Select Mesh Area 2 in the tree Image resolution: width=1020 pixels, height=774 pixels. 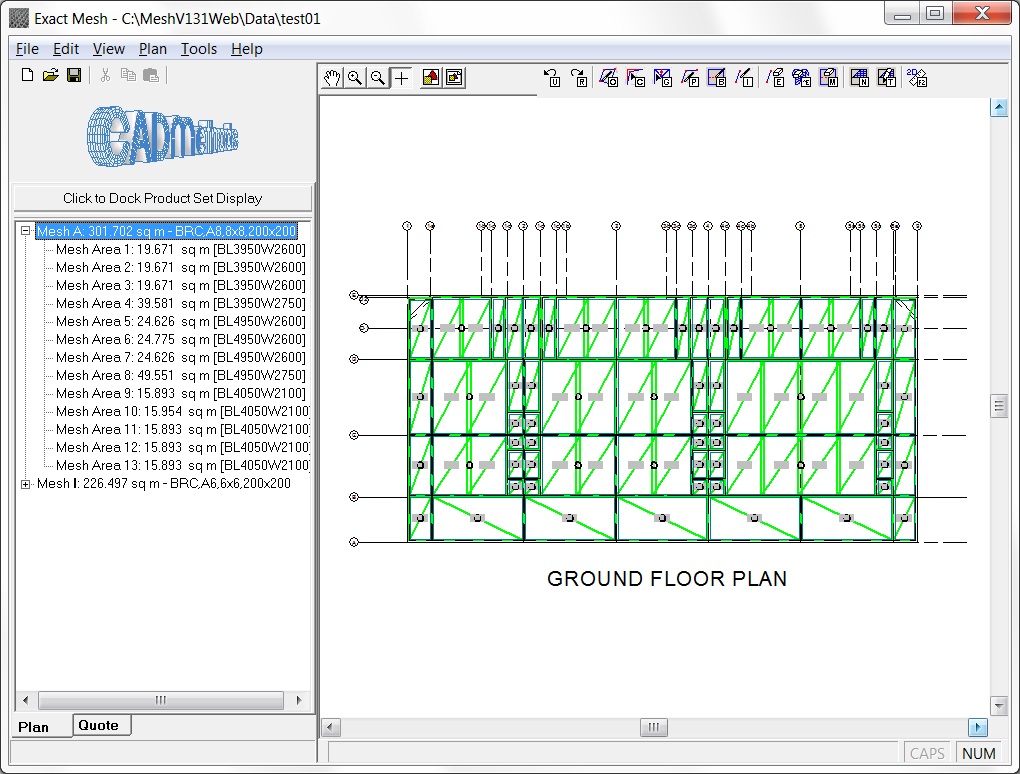180,267
